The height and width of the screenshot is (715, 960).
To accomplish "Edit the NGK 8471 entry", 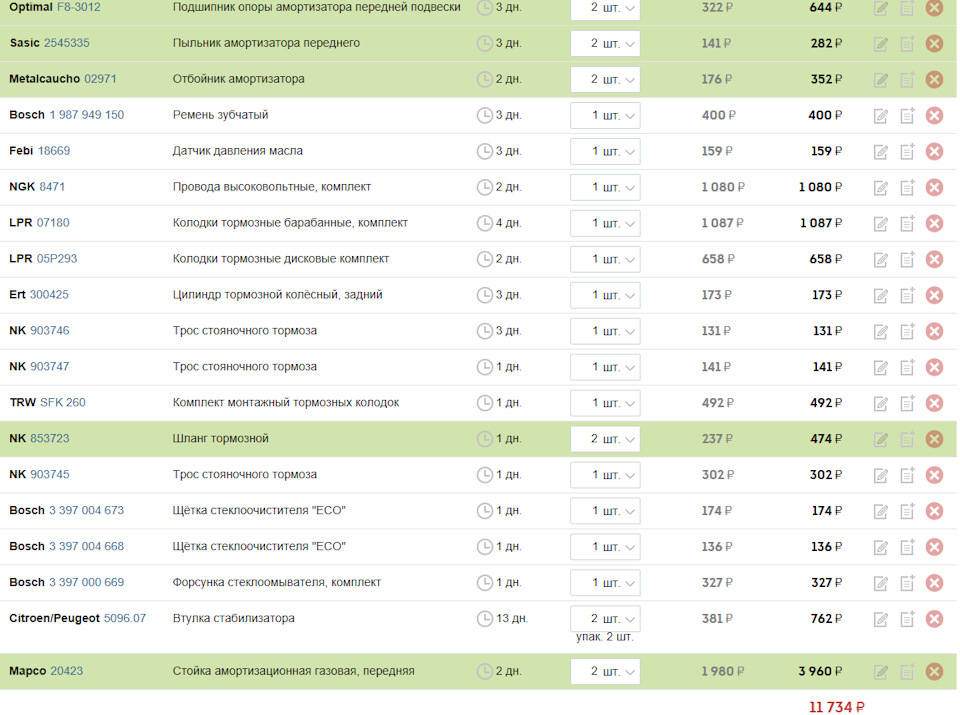I will point(880,188).
